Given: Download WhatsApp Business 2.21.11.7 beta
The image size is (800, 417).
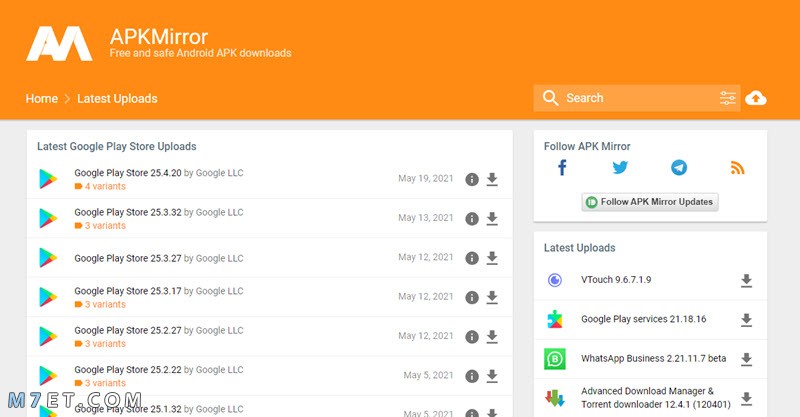Looking at the screenshot, I should coord(746,359).
